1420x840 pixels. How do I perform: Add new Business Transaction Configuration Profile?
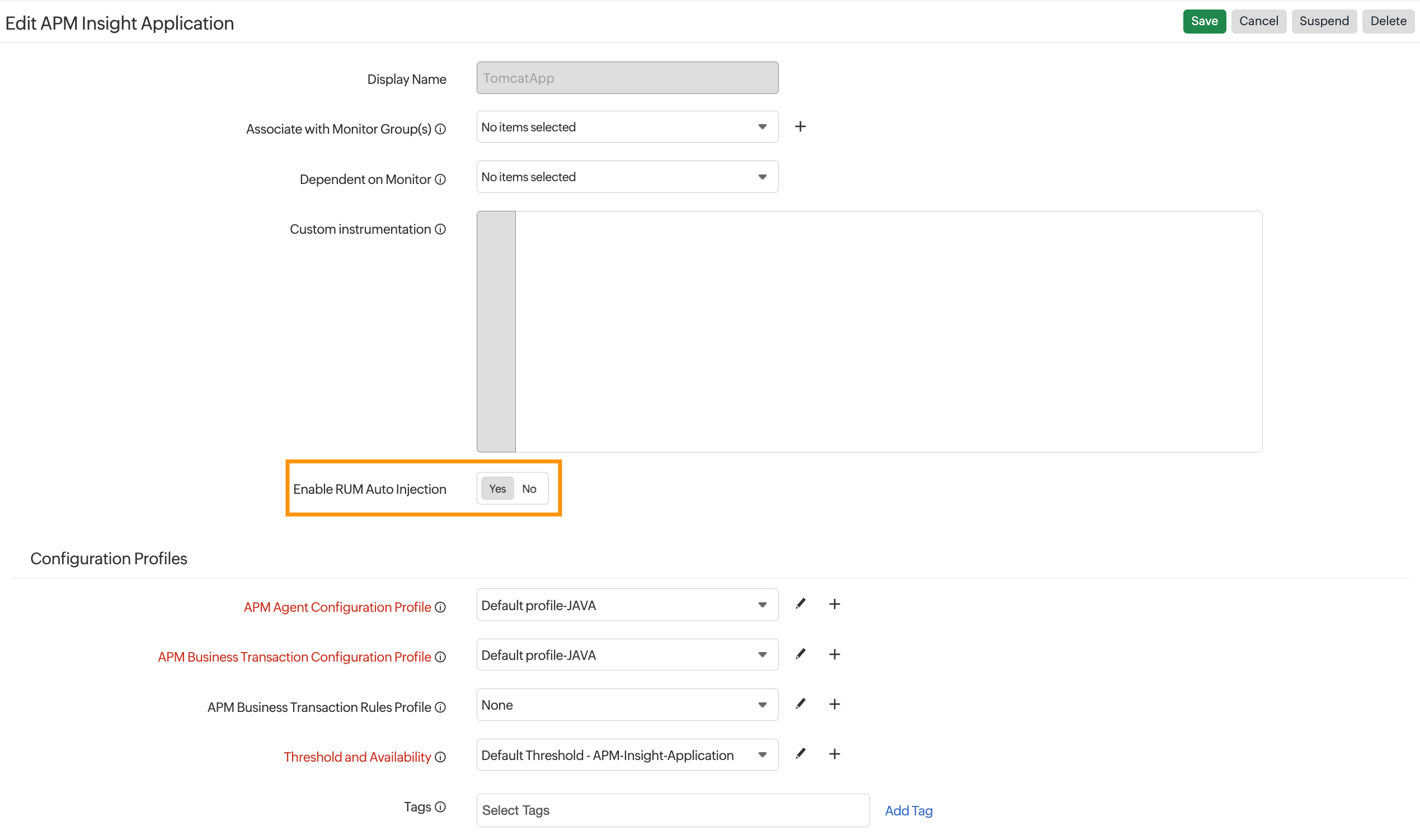point(835,655)
